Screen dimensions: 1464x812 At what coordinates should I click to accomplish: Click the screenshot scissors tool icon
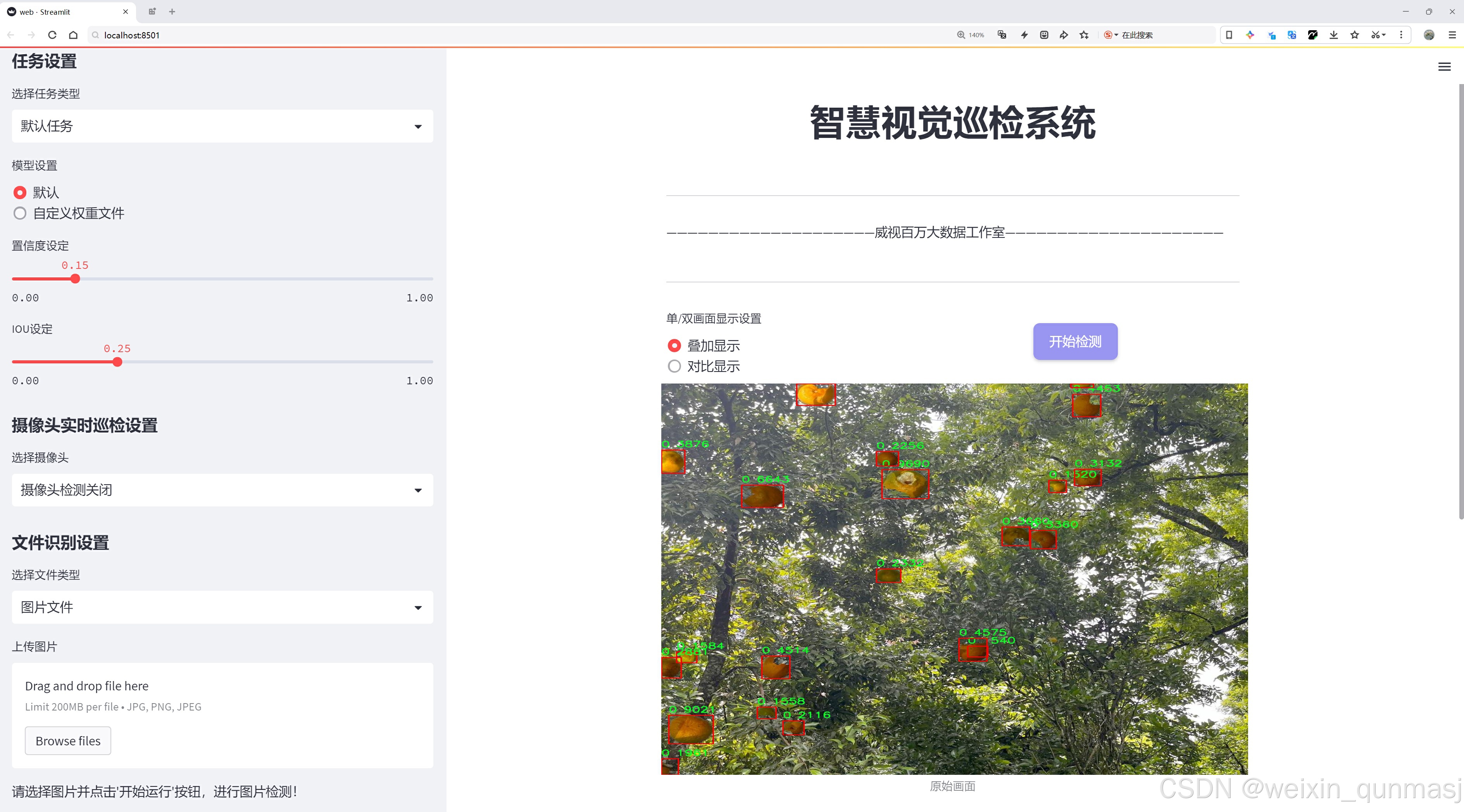(1375, 35)
